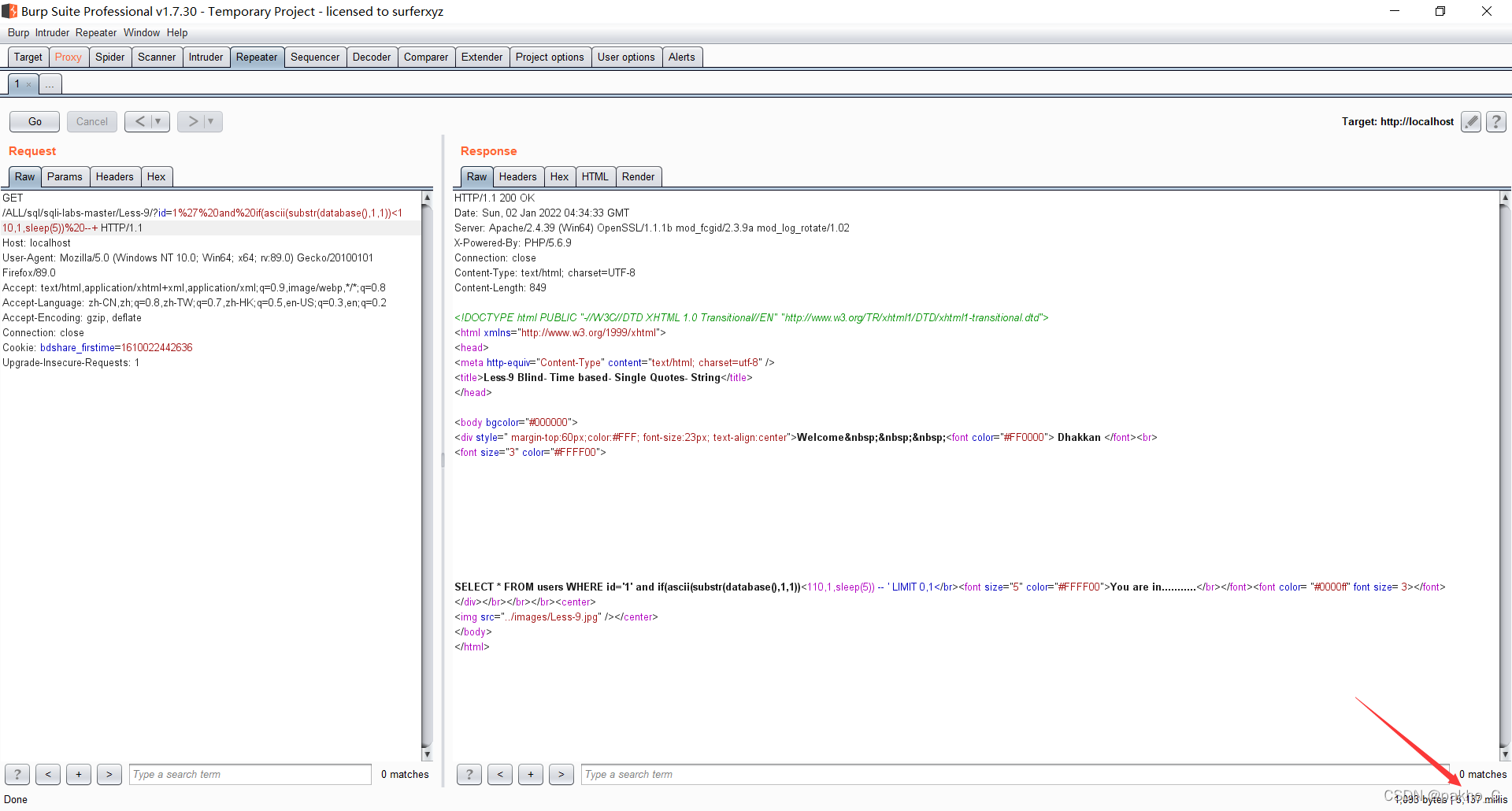Focus the response search term field
Viewport: 1512px width, 811px height.
pos(1015,774)
